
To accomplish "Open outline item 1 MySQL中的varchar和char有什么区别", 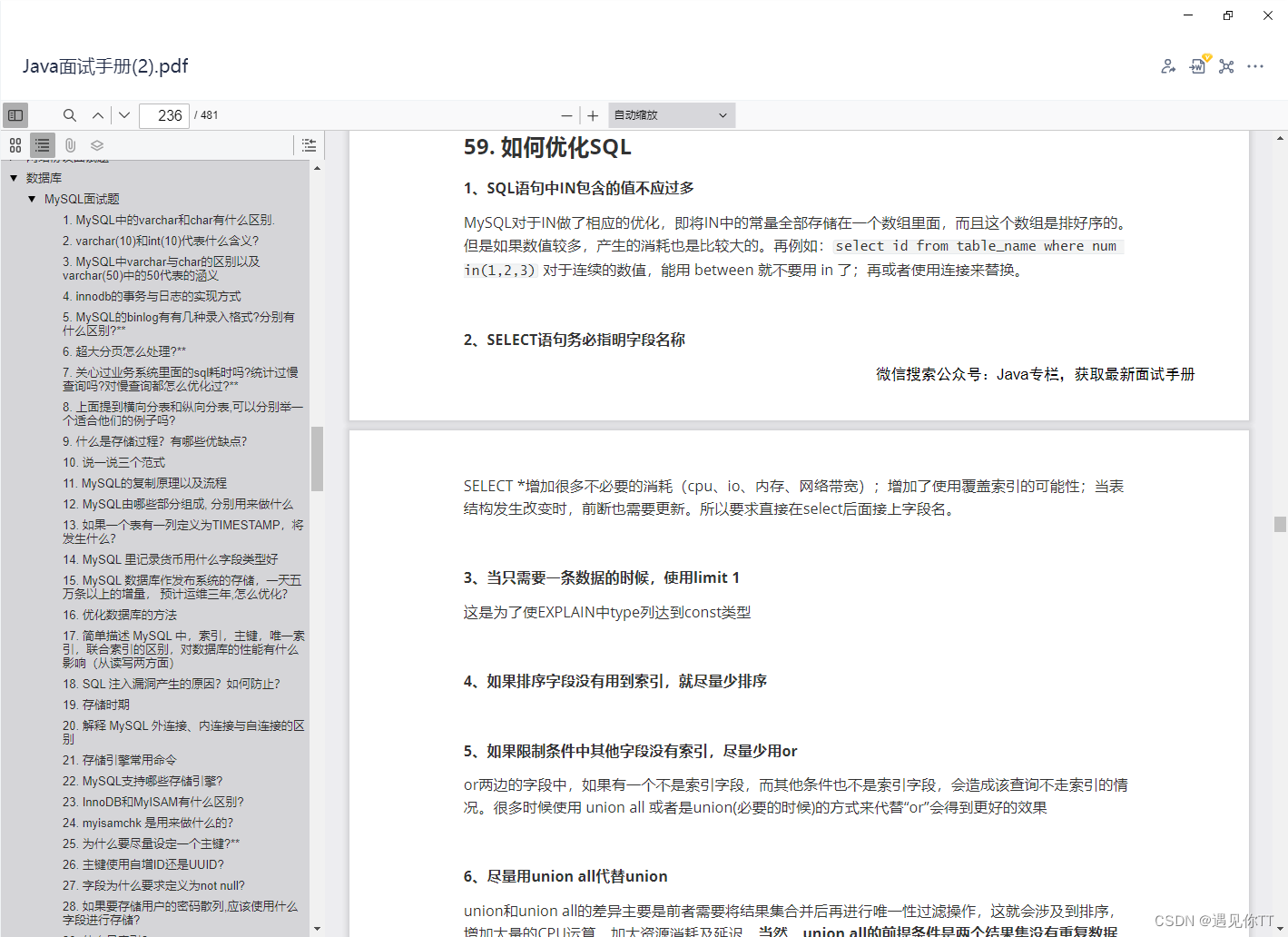I will (169, 220).
